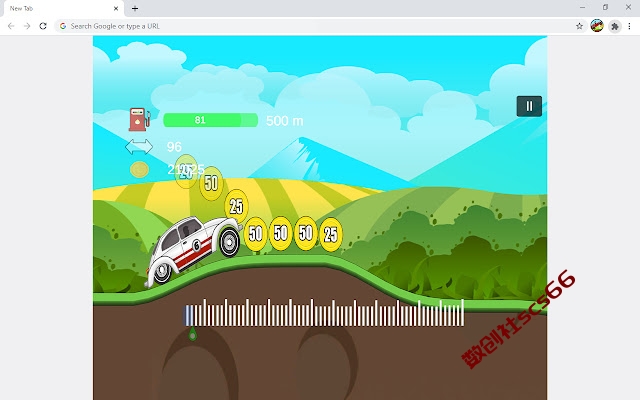Screen dimensions: 640x400
Task: Reload the current page
Action: click(x=43, y=26)
